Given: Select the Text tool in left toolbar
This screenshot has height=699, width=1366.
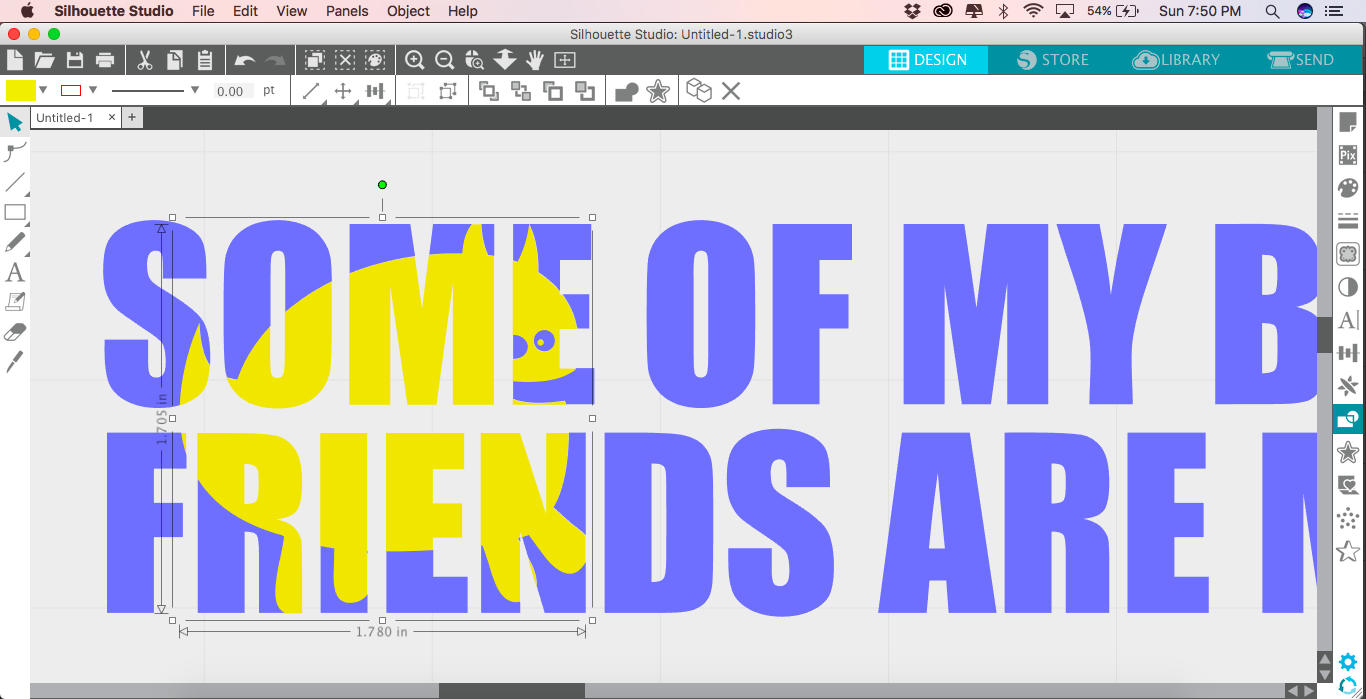Looking at the screenshot, I should click(15, 272).
